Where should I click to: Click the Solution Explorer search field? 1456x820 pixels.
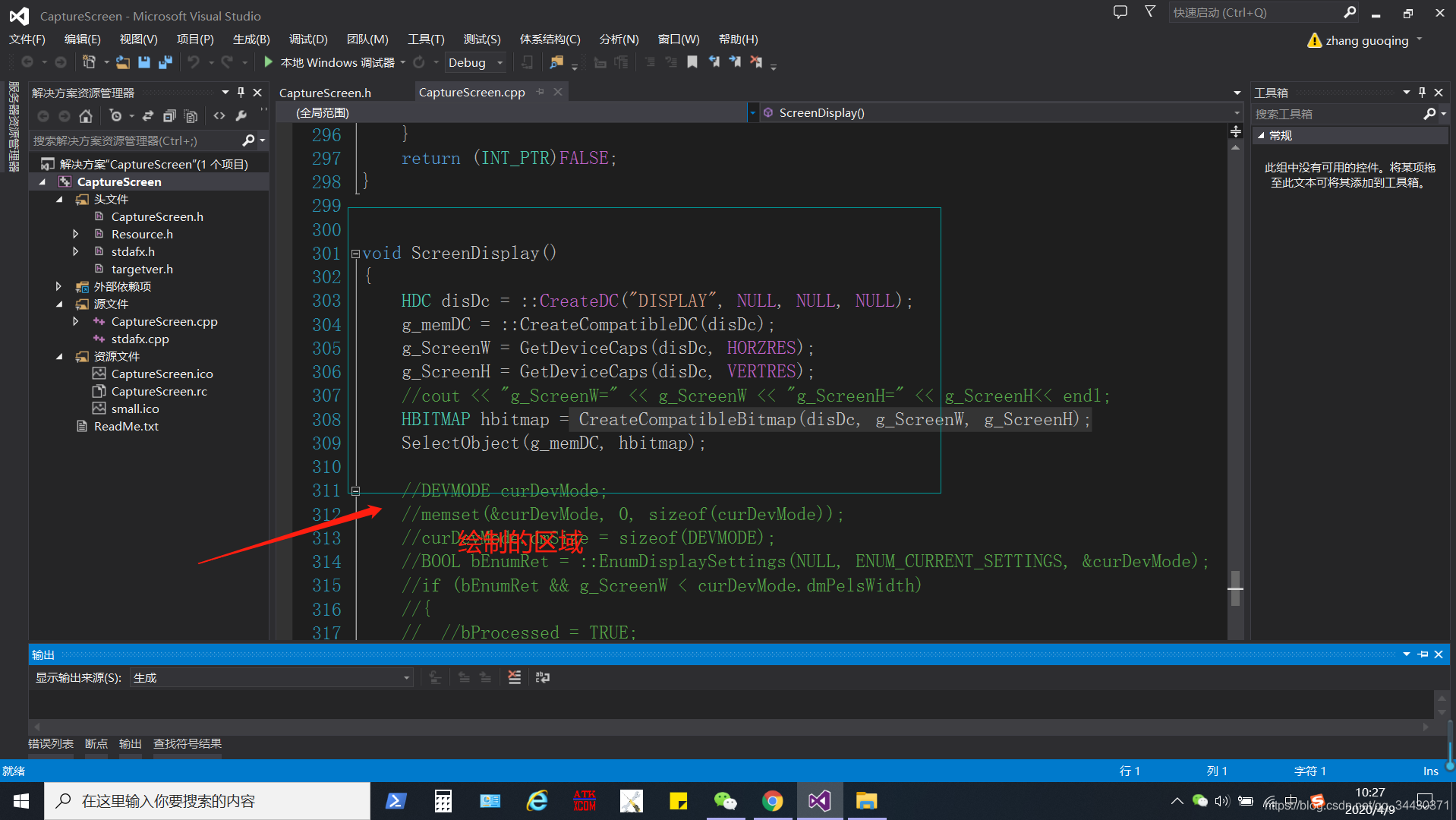pos(137,140)
